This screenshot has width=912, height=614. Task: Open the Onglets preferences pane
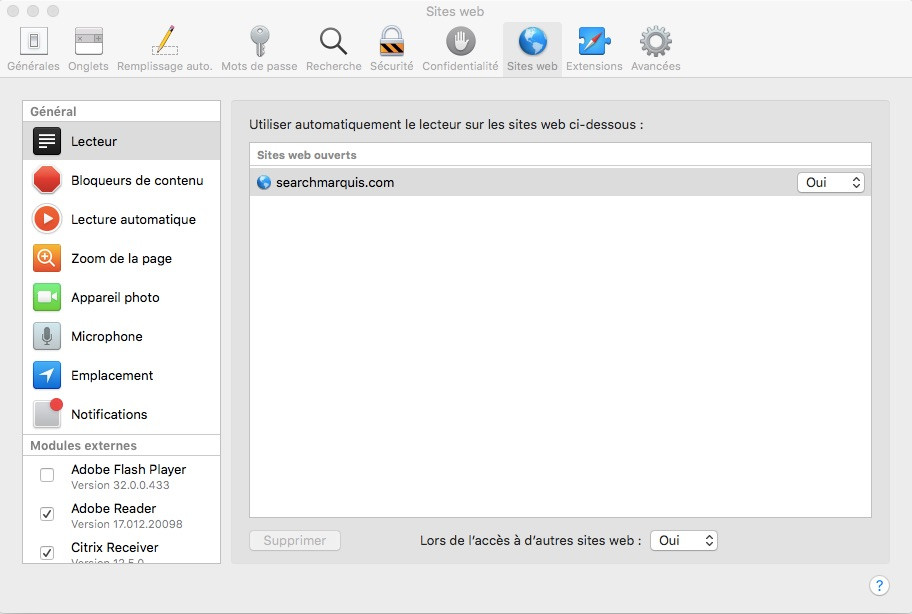click(89, 47)
